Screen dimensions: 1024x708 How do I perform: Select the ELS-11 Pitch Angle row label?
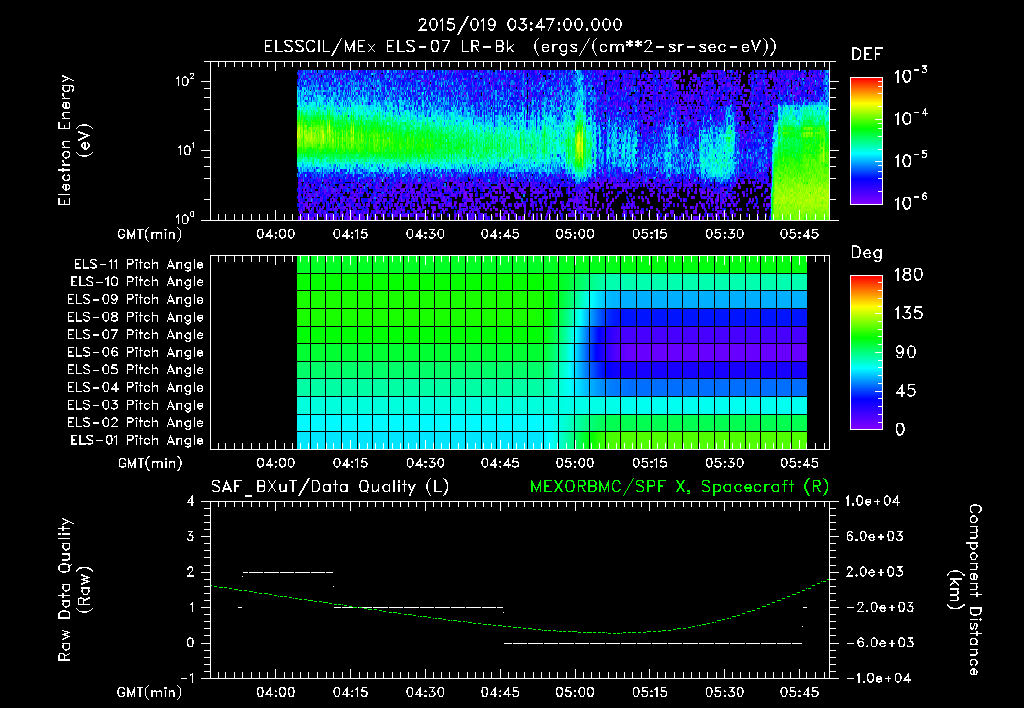pyautogui.click(x=138, y=265)
